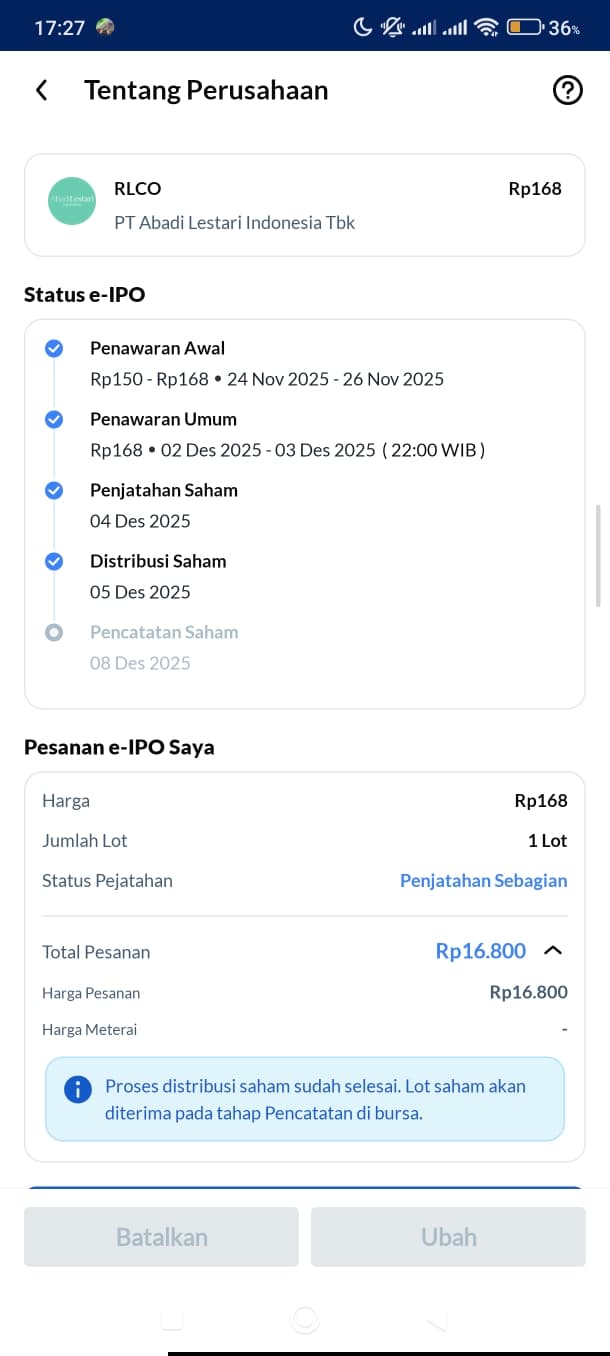Tap the Batalkan button
610x1356 pixels.
(x=161, y=1237)
